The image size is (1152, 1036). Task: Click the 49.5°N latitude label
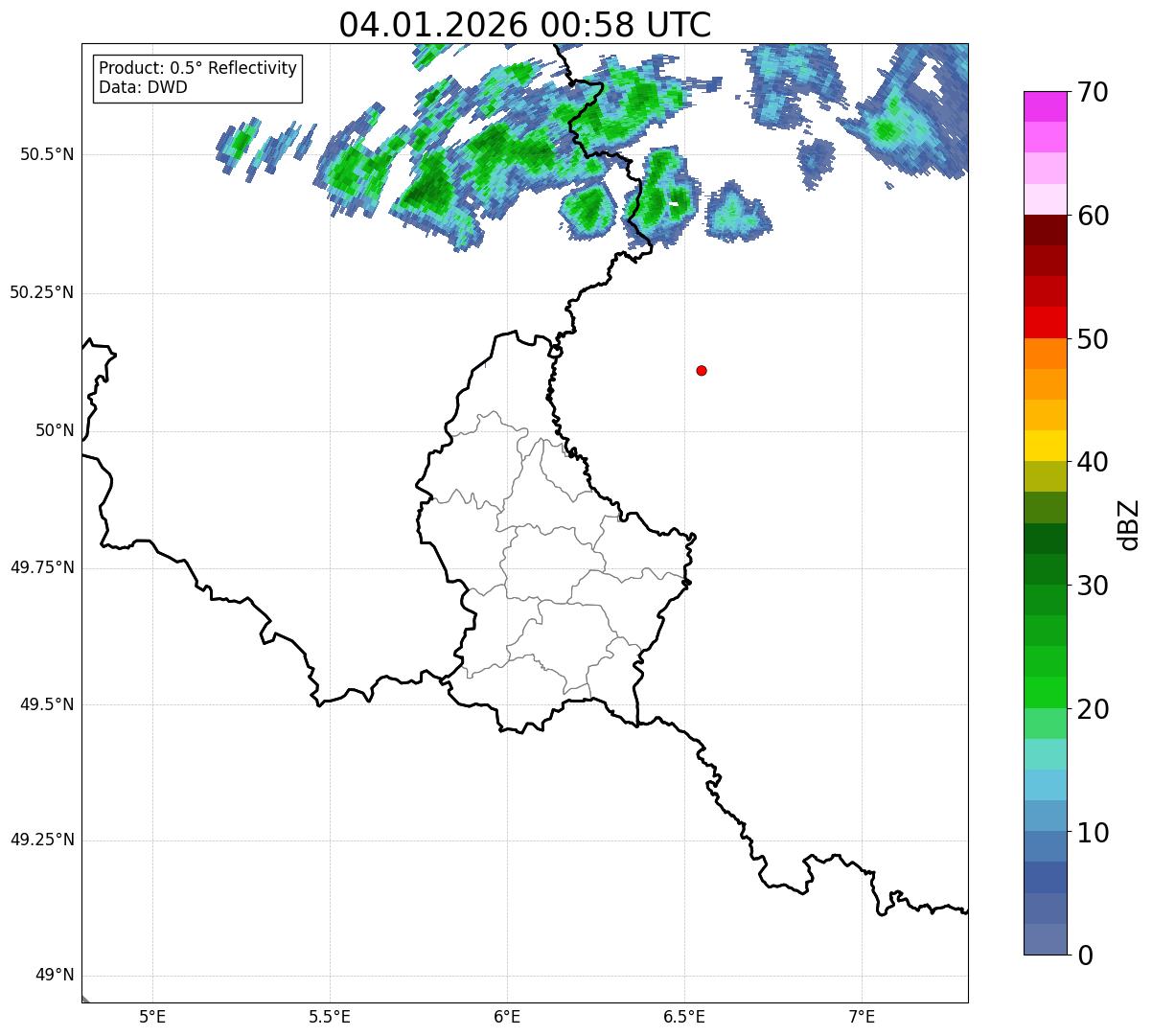click(x=46, y=704)
